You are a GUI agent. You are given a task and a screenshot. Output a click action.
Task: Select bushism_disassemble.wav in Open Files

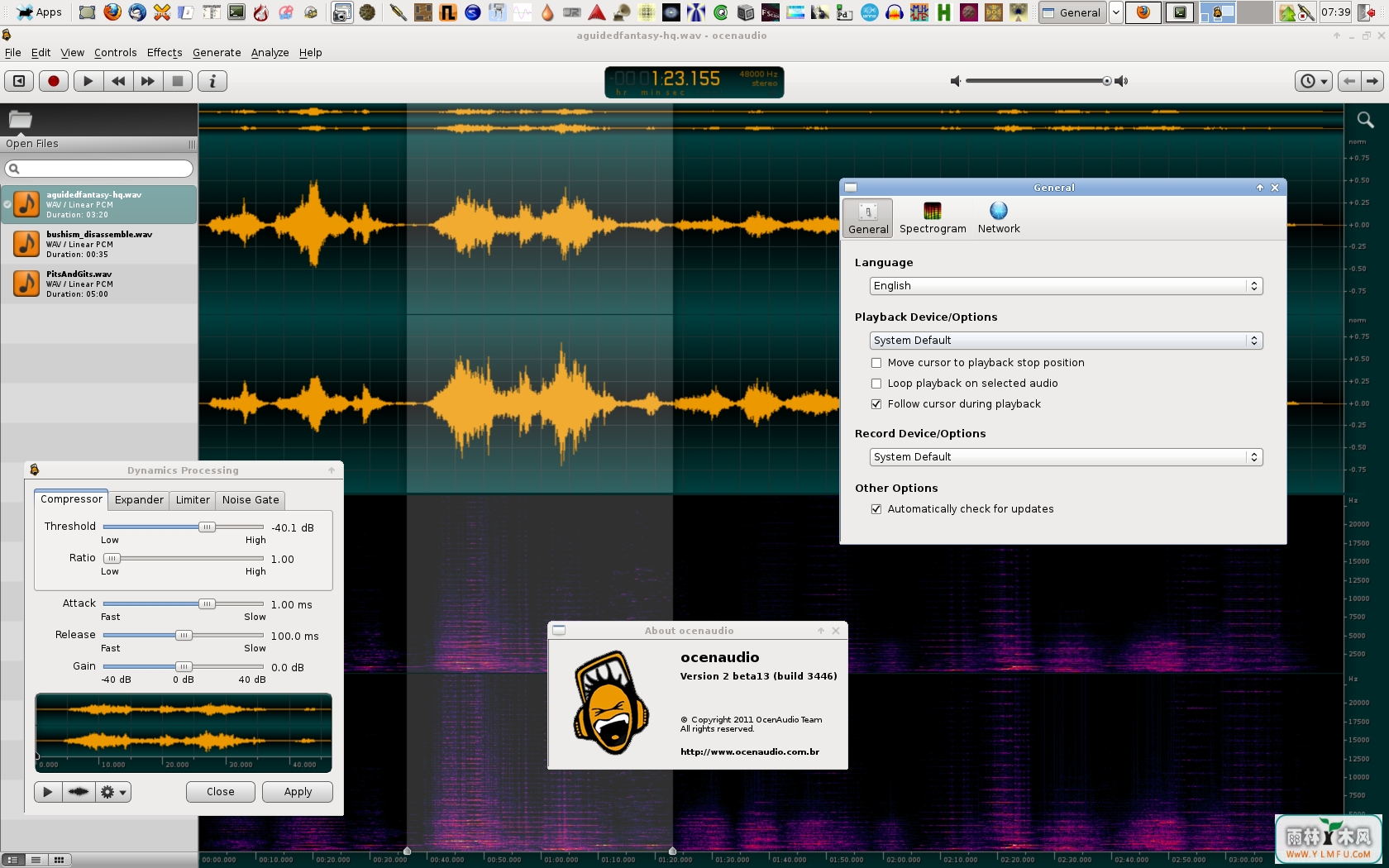coord(99,244)
